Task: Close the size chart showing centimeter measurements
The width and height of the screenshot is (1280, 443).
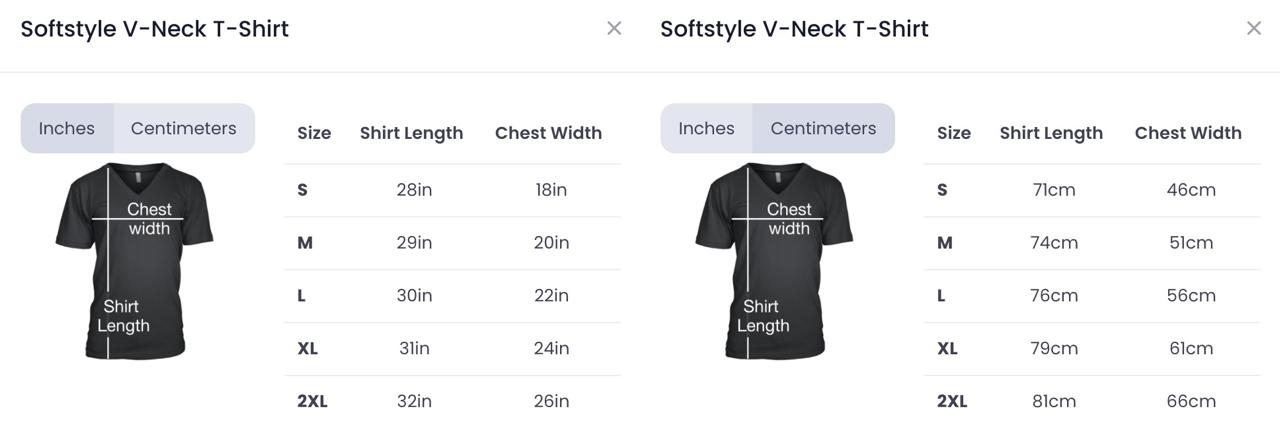Action: (x=1254, y=29)
